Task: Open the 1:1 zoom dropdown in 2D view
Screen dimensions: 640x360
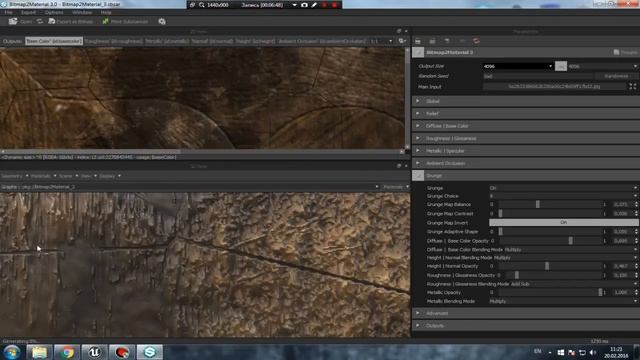Action: pos(382,41)
